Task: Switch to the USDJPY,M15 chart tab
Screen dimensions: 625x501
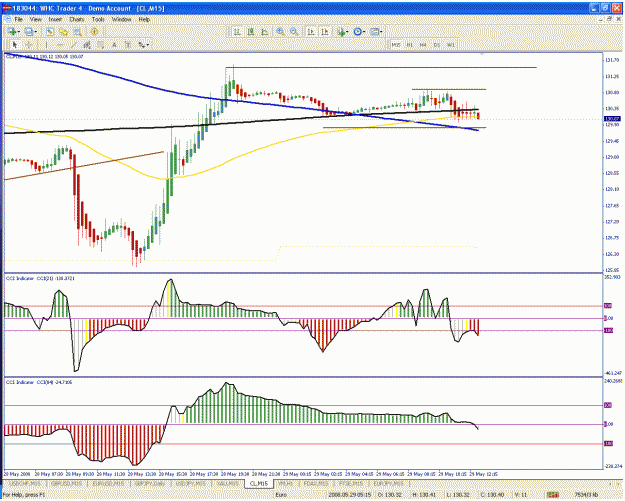Action: [192, 483]
